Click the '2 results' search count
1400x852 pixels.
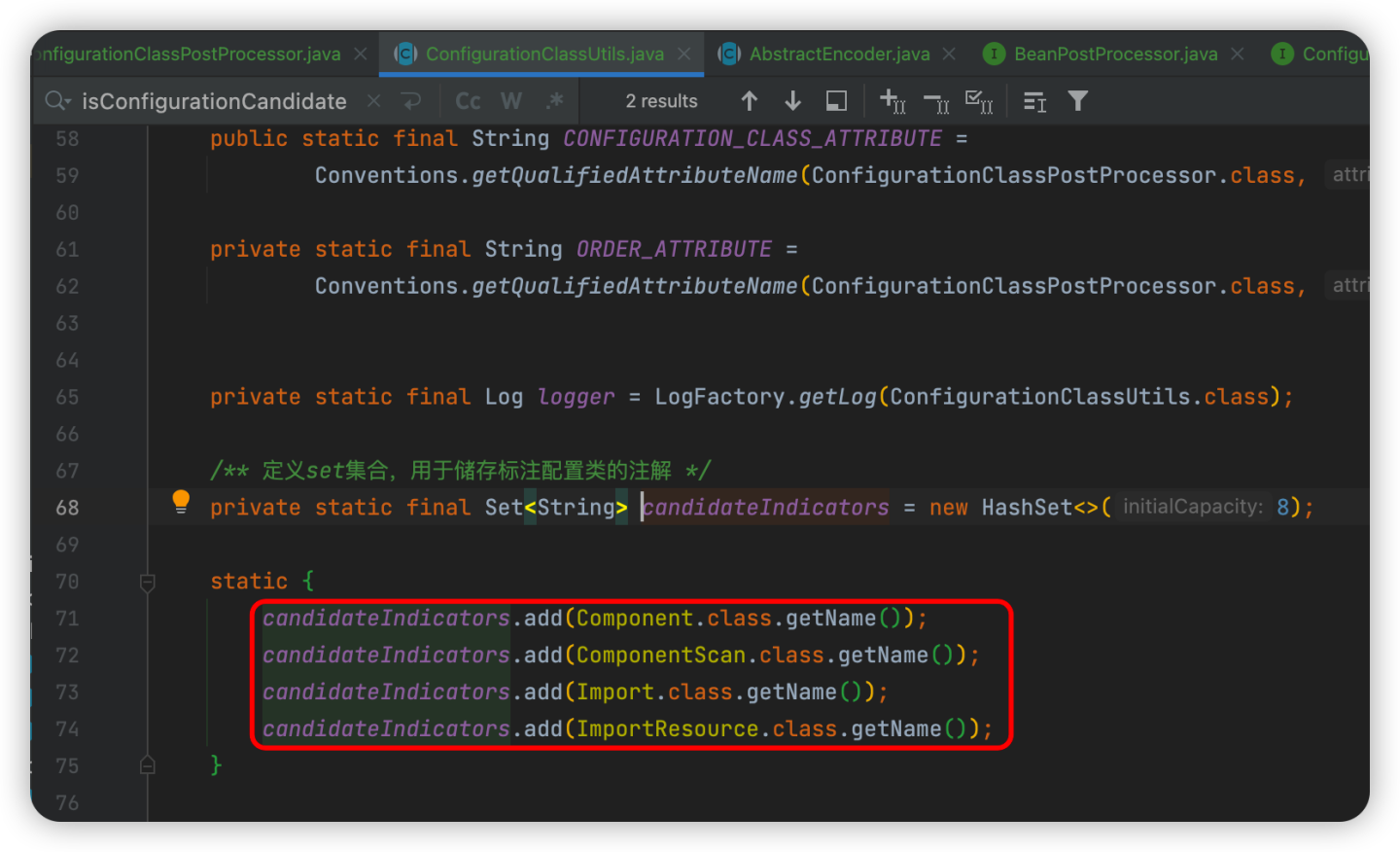pyautogui.click(x=661, y=101)
